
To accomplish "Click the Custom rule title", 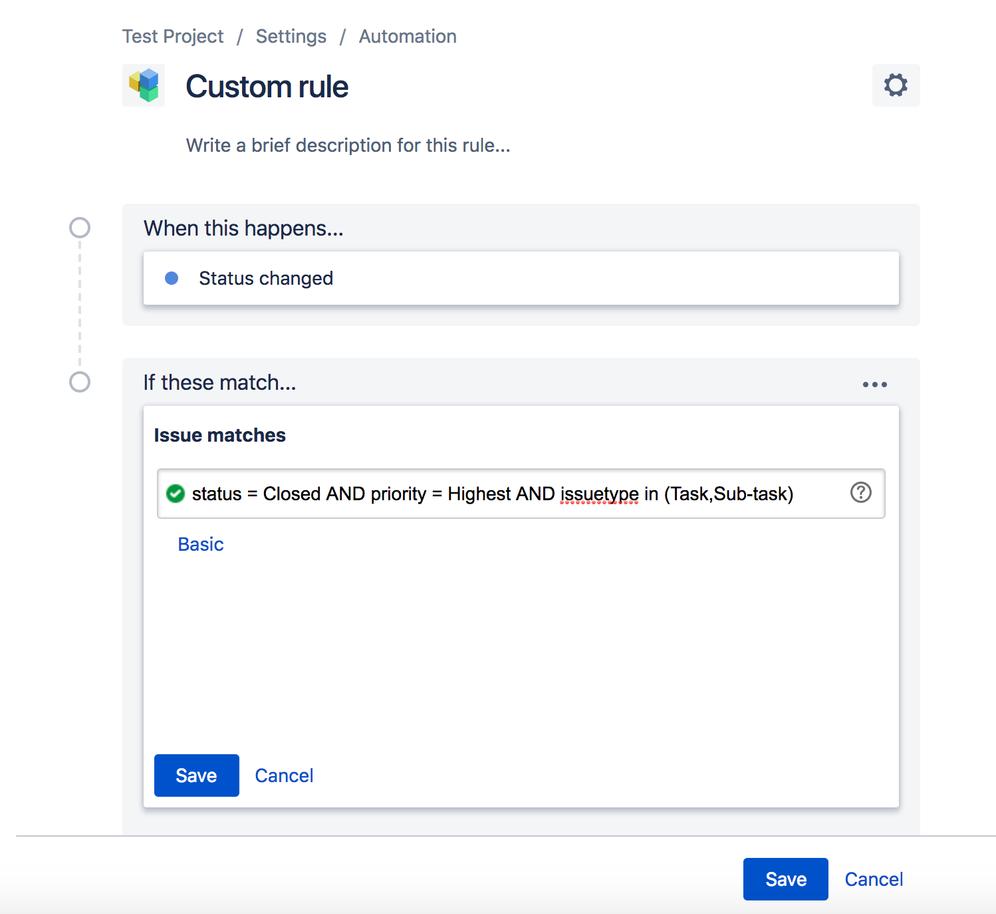I will (x=267, y=86).
